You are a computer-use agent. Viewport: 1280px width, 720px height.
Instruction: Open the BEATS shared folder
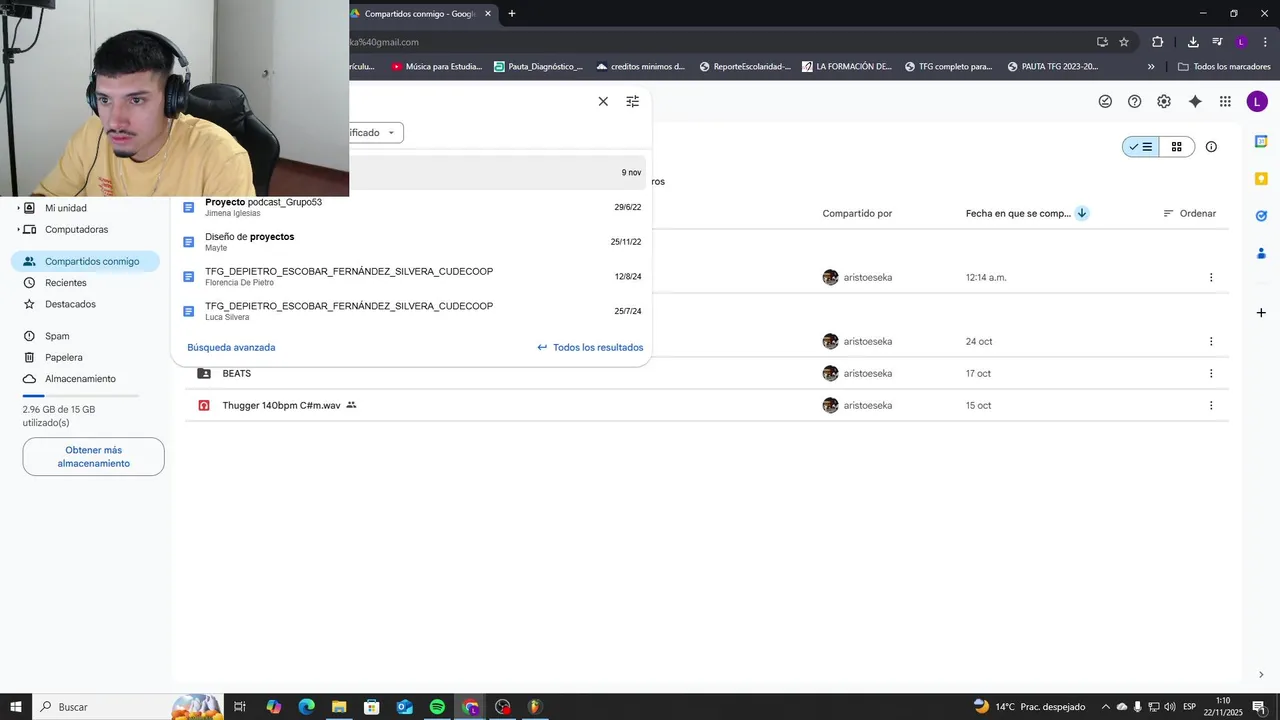coord(237,373)
